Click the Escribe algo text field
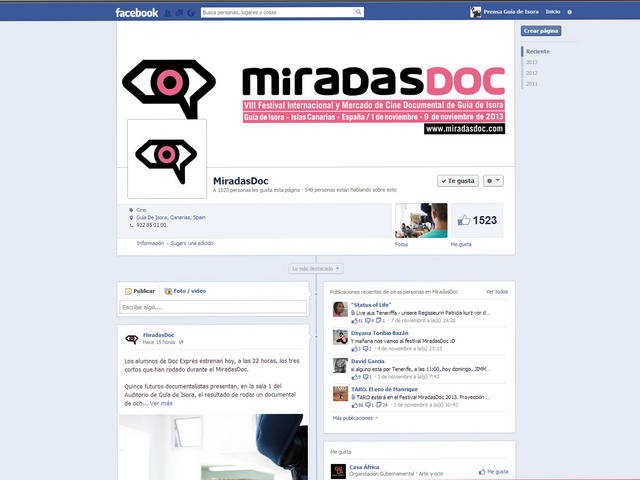This screenshot has height=480, width=640. (212, 307)
